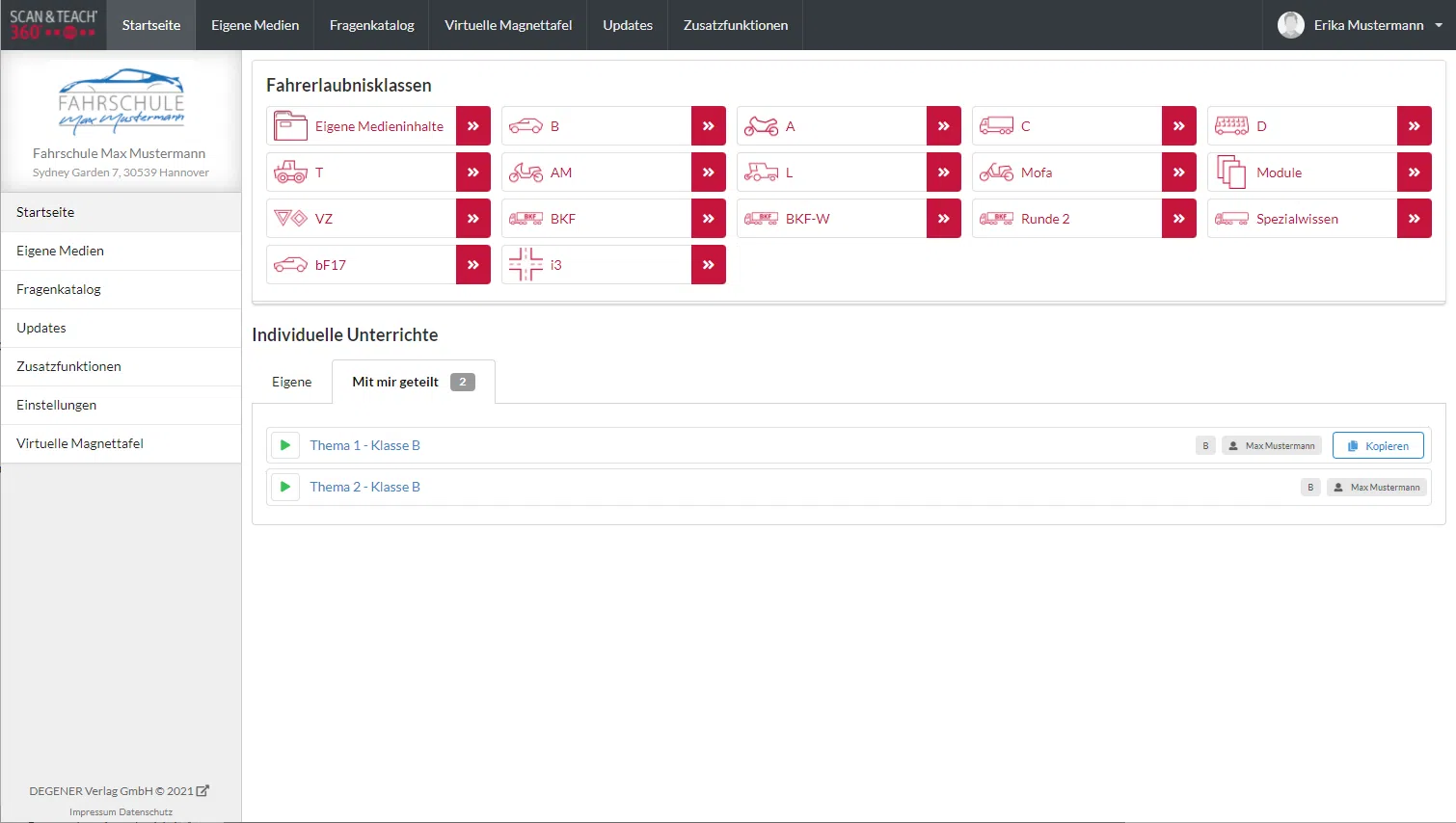The width and height of the screenshot is (1456, 823).
Task: Click the tractor icon for class T
Action: point(290,173)
